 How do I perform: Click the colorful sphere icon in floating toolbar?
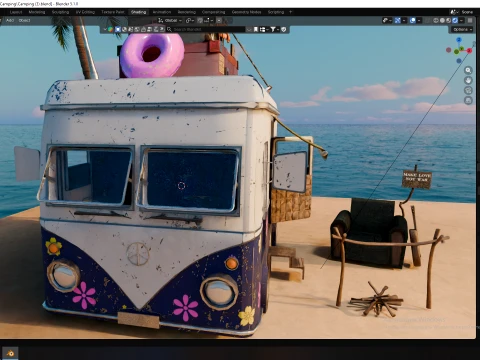[x=110, y=29]
